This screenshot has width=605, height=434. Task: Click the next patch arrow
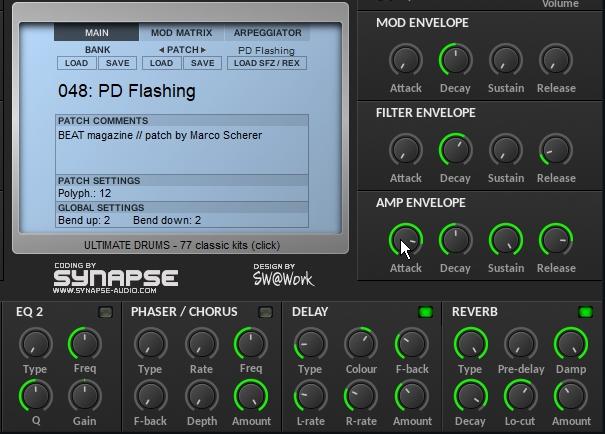[203, 49]
